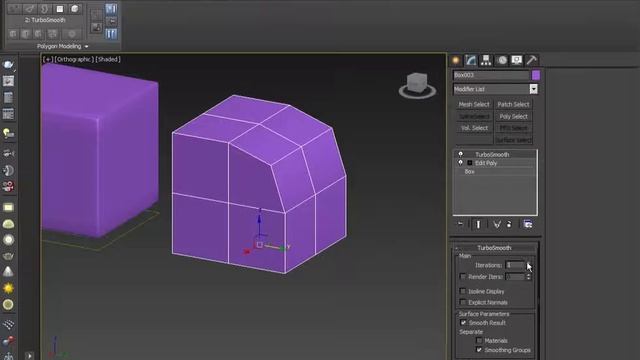Click the Surface Select button

tap(513, 140)
